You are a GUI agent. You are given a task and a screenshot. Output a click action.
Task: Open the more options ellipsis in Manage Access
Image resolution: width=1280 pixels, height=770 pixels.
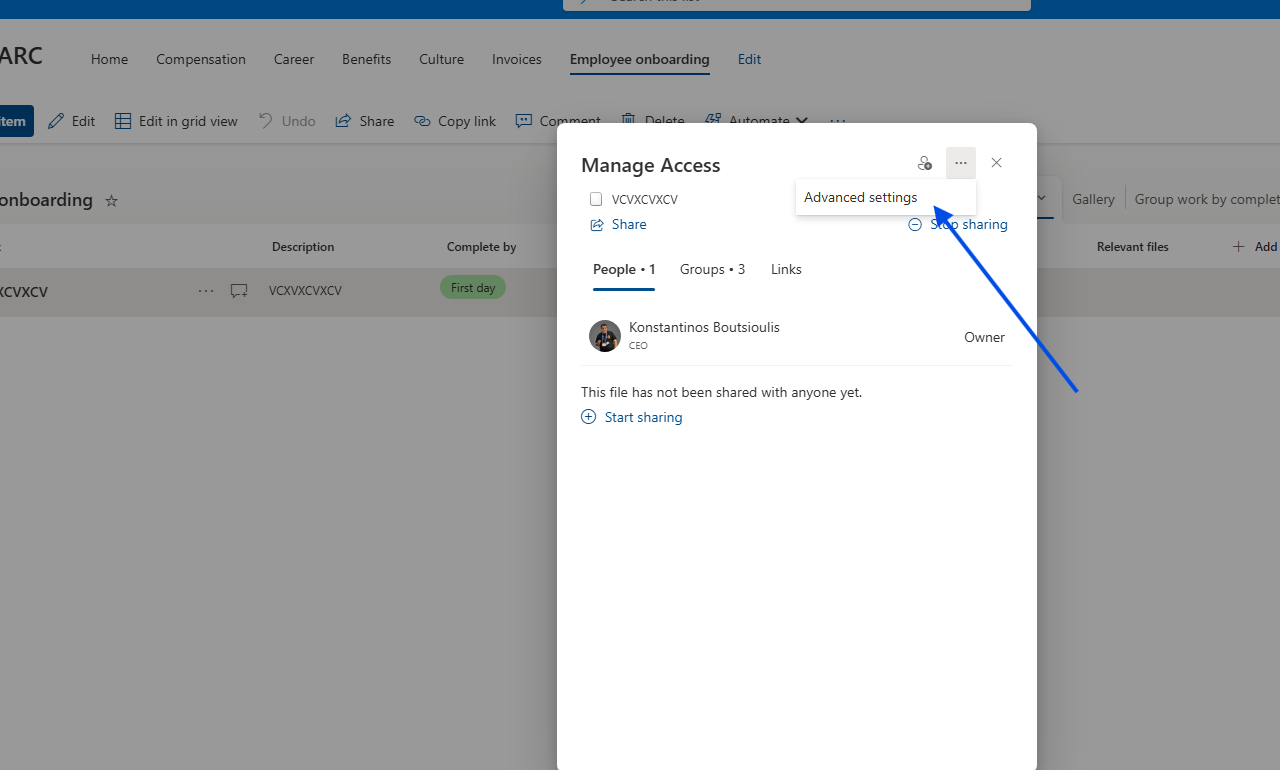tap(961, 163)
